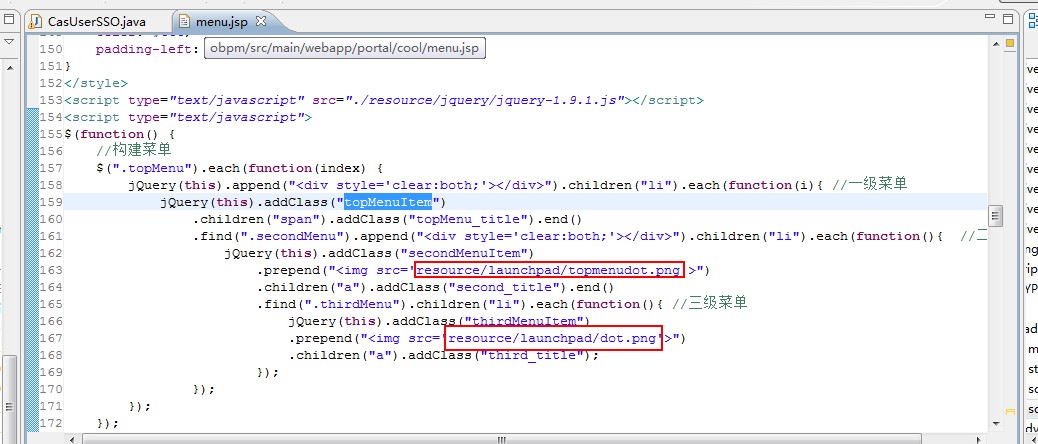Open the left panel view menu triangle

(x=9, y=41)
